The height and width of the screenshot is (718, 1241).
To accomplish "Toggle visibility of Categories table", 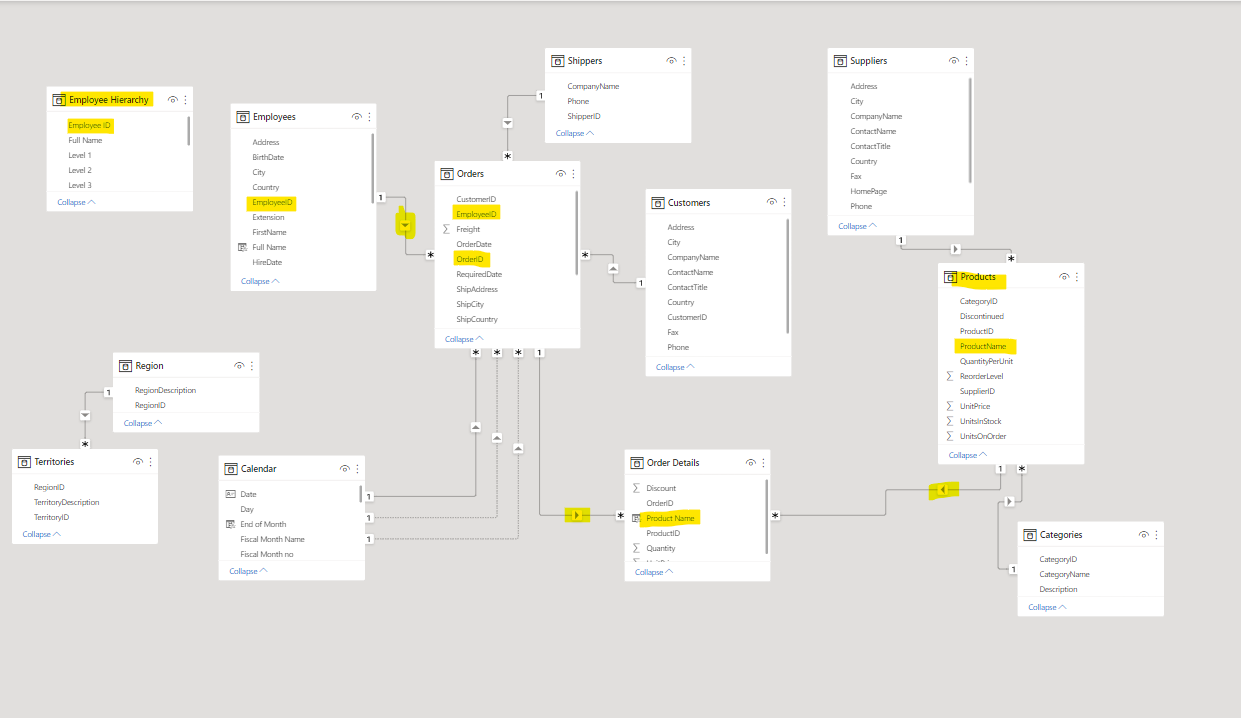I will coord(1143,535).
